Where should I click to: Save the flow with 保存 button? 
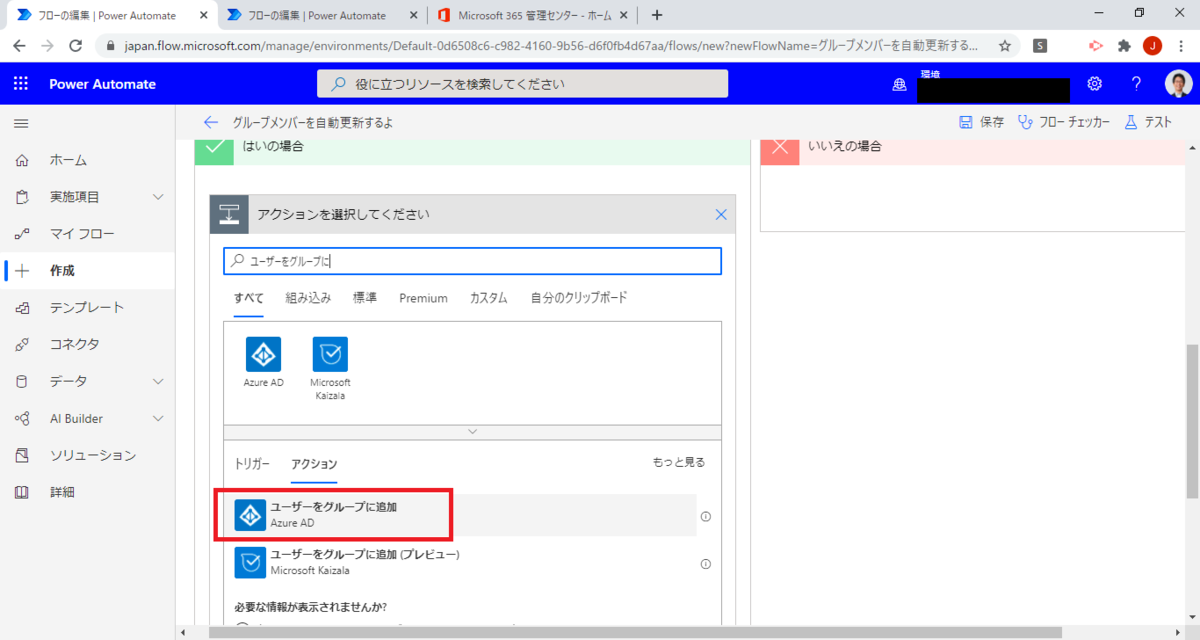pos(981,122)
